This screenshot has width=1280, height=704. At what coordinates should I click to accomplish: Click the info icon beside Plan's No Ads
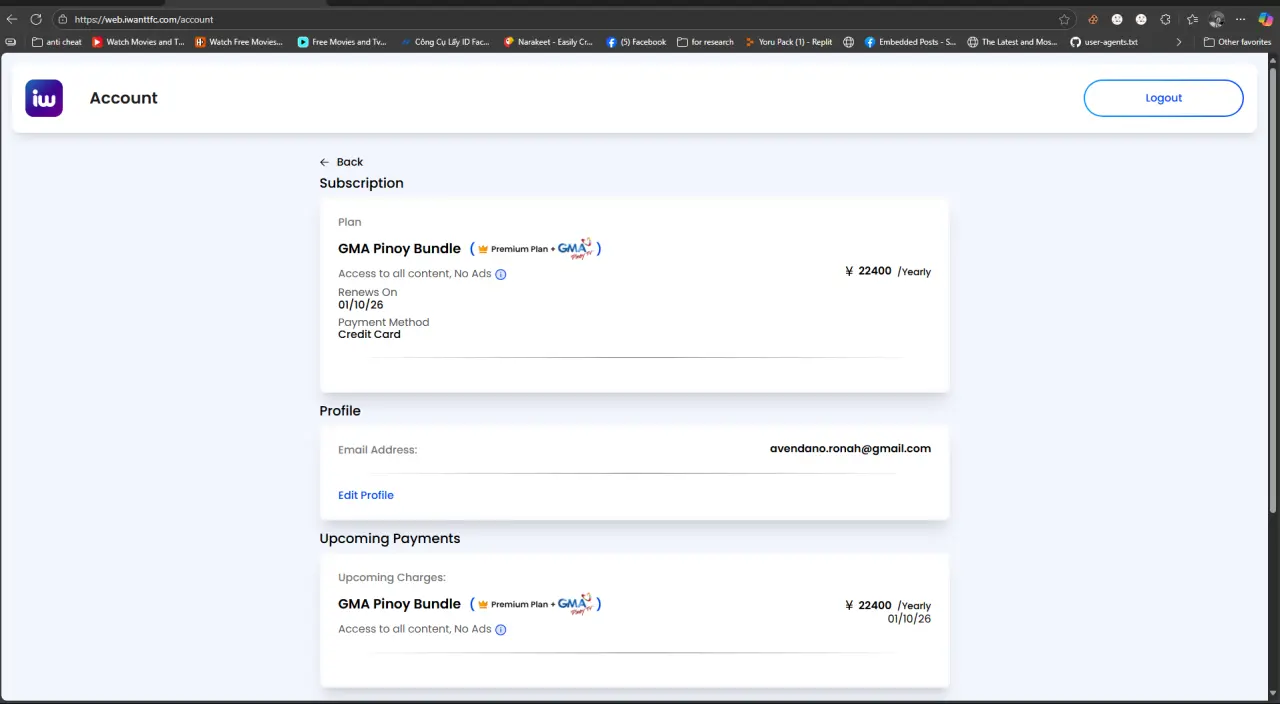(x=501, y=274)
